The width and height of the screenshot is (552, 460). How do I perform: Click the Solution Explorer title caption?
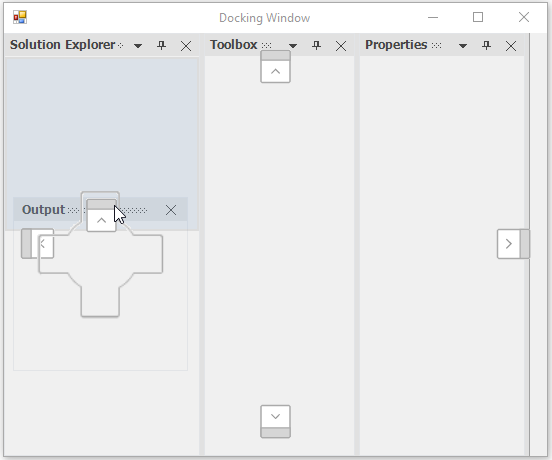click(x=62, y=45)
